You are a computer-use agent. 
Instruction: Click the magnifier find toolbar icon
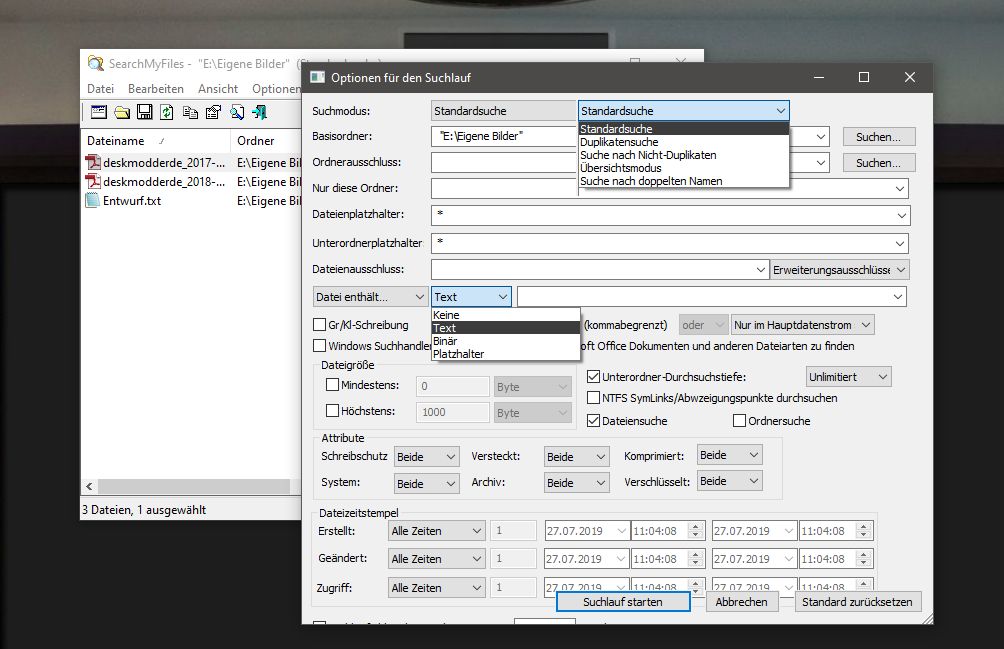tap(237, 113)
